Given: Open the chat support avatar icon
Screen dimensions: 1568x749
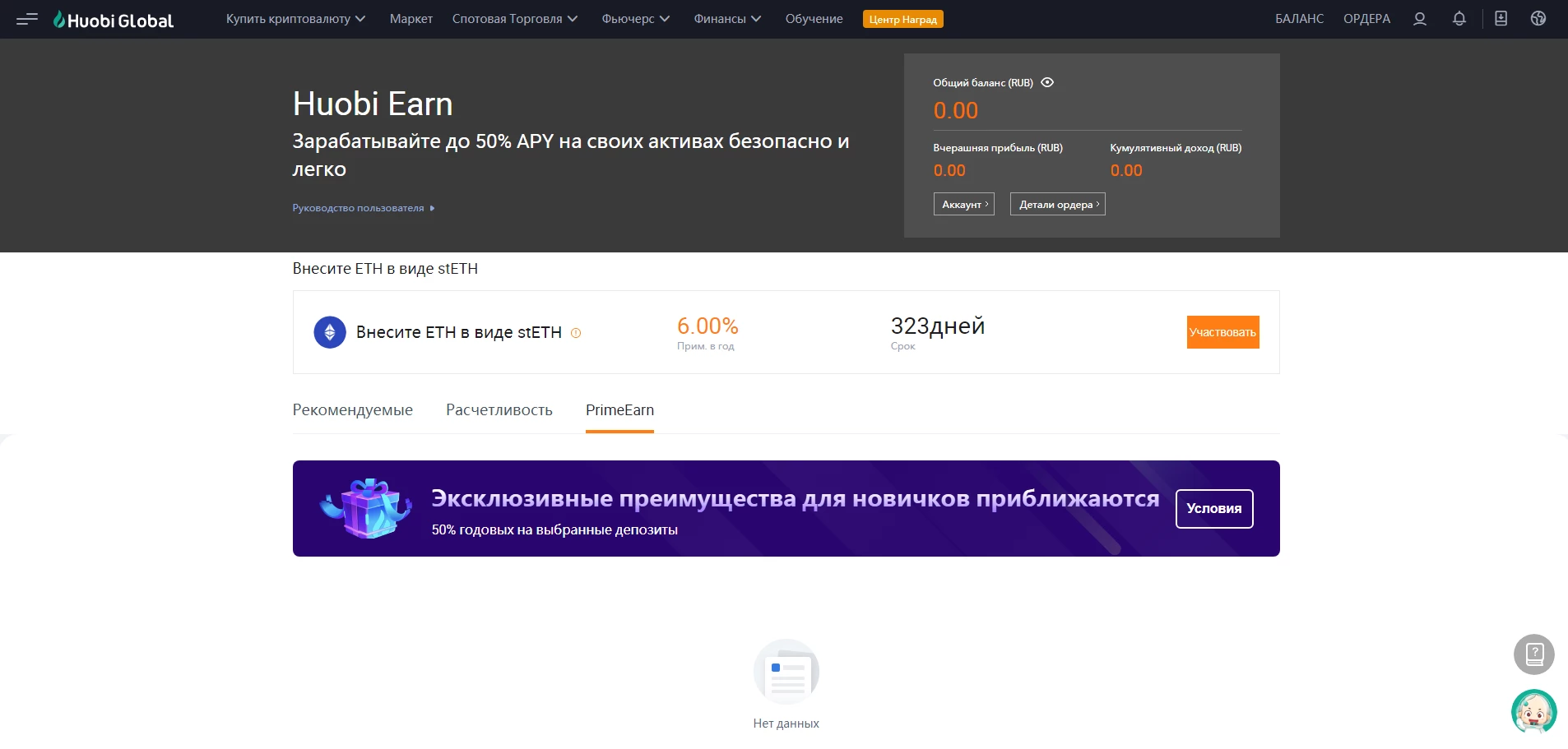Looking at the screenshot, I should [x=1533, y=711].
